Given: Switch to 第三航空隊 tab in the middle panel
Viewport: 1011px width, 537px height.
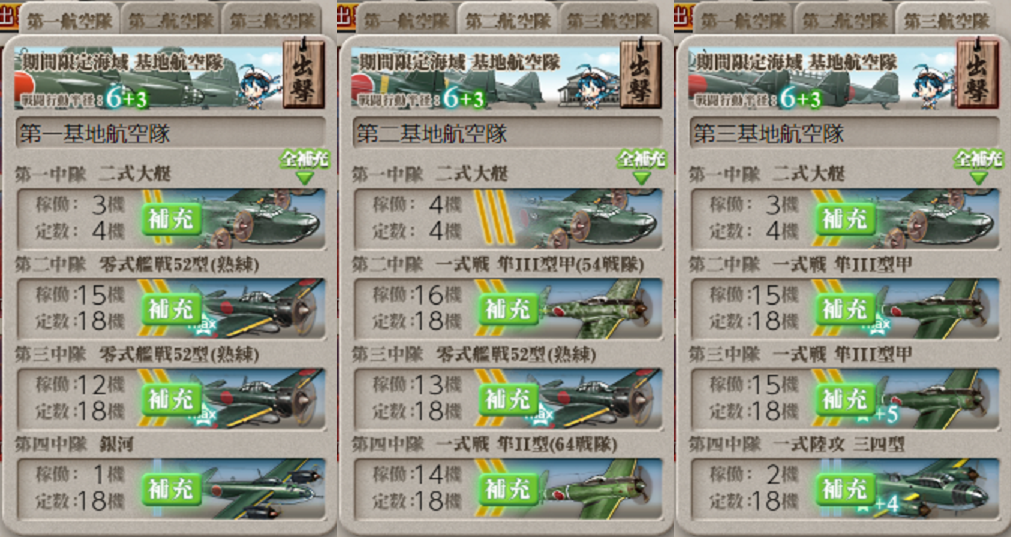Looking at the screenshot, I should [609, 19].
